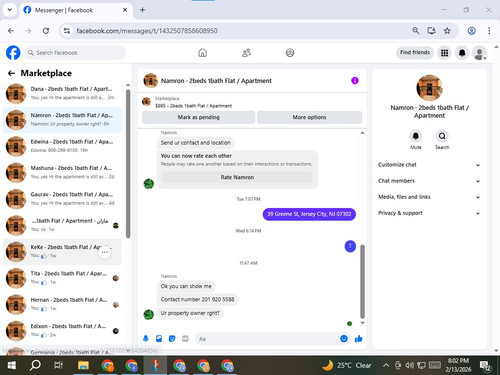500x375 pixels.
Task: Click the browser address bar URL
Action: 147,31
